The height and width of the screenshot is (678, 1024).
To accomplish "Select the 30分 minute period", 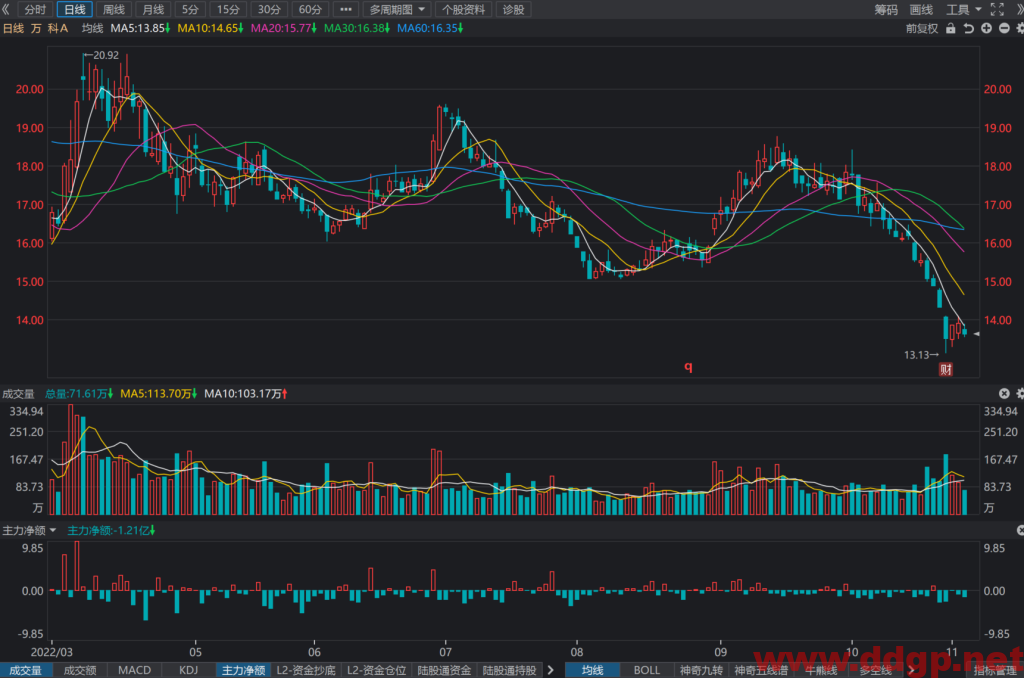I will 268,10.
